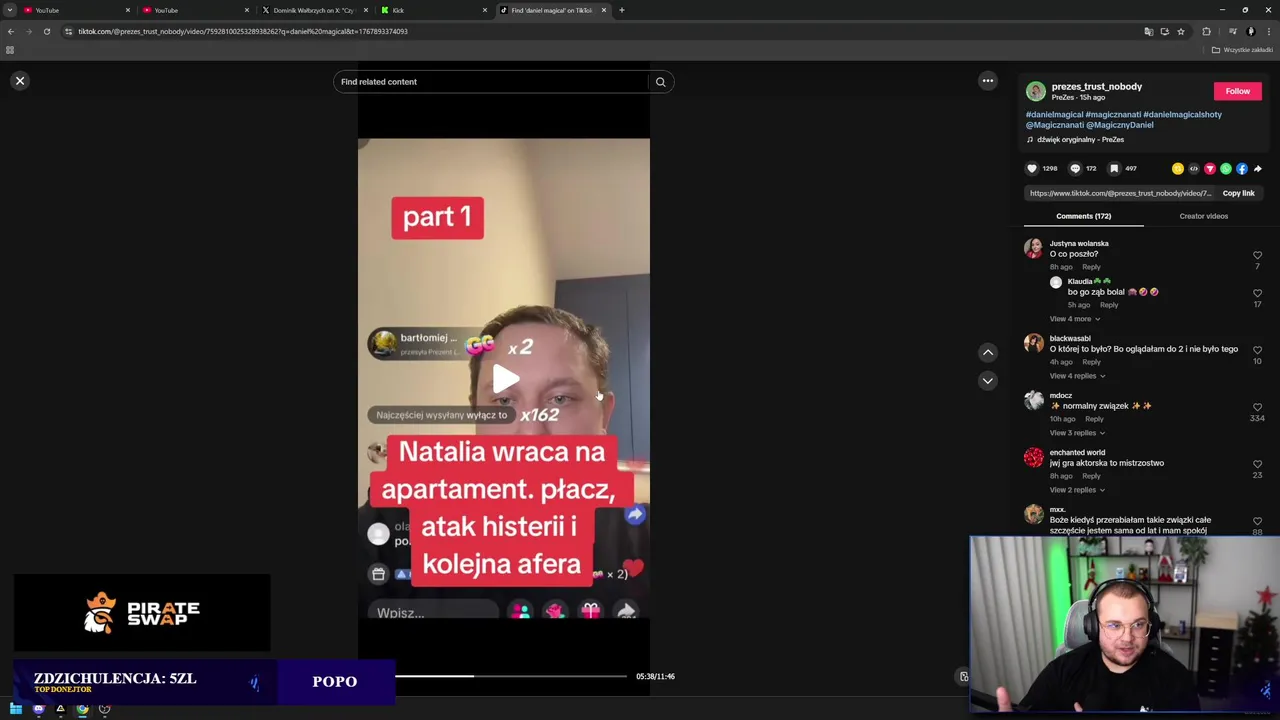Send to friends via red icon

(1210, 169)
